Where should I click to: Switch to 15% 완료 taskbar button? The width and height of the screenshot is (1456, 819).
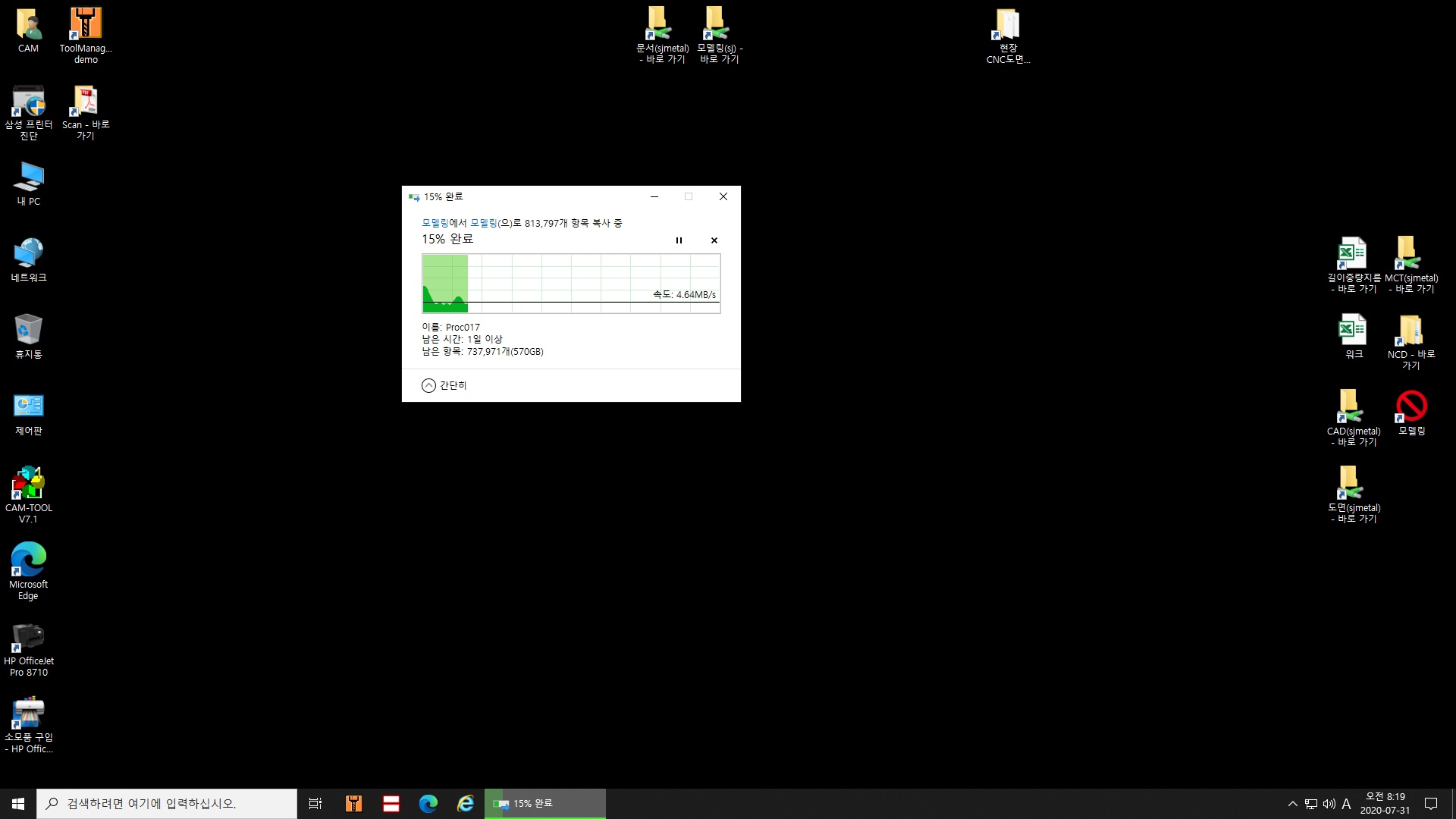[x=545, y=804]
